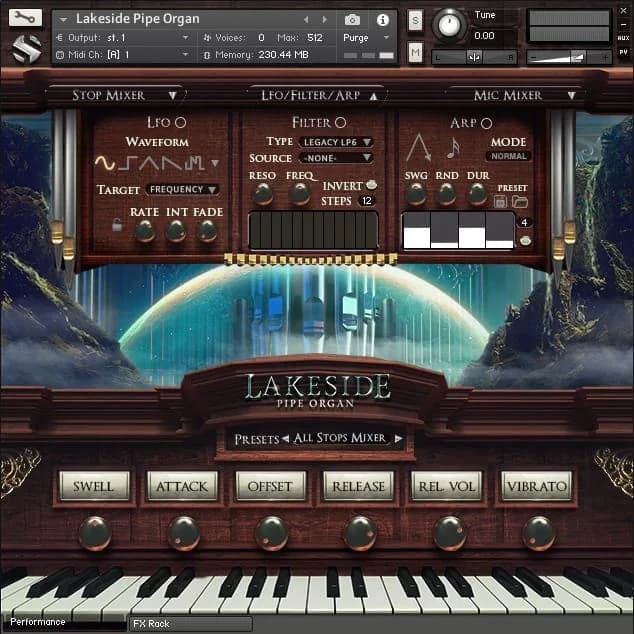Adjust the pan L-R slider
The image size is (634, 634).
coord(475,57)
